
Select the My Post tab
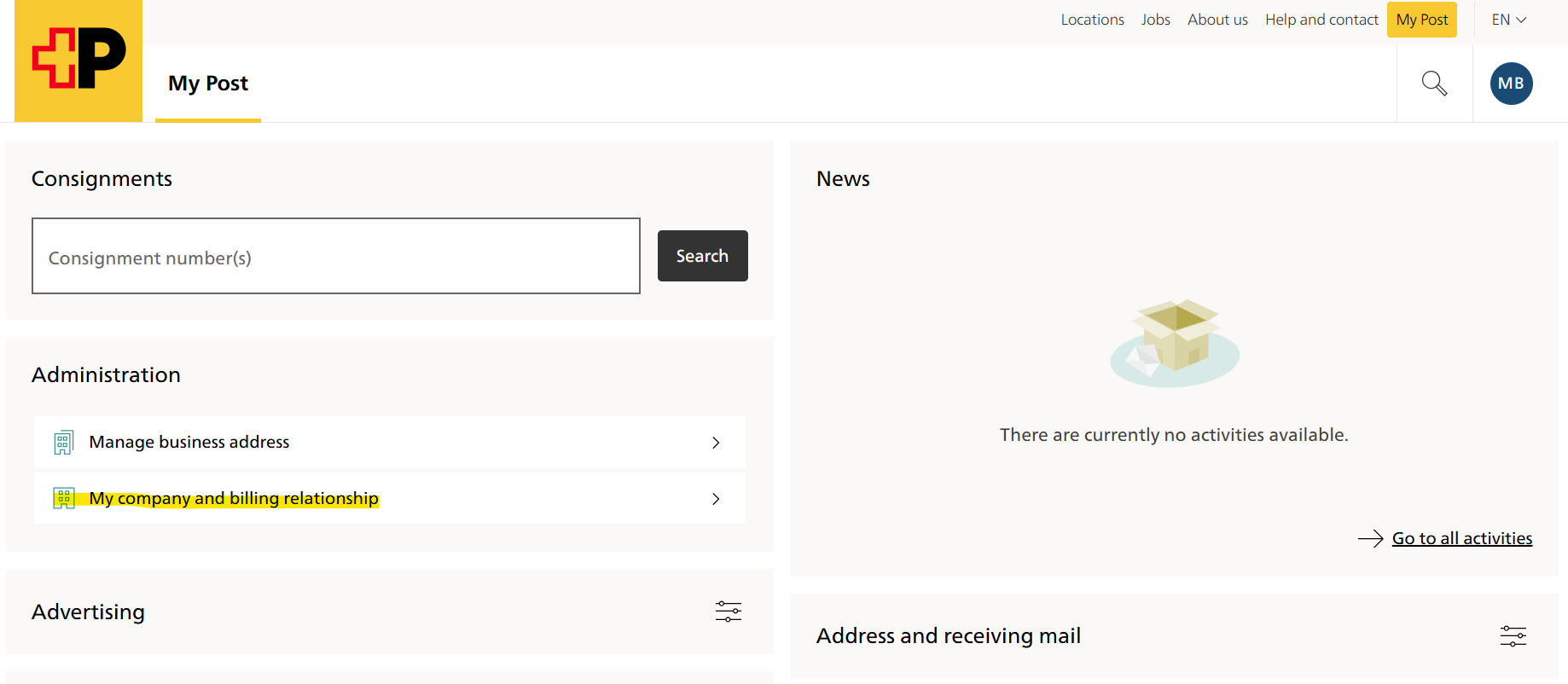(208, 84)
